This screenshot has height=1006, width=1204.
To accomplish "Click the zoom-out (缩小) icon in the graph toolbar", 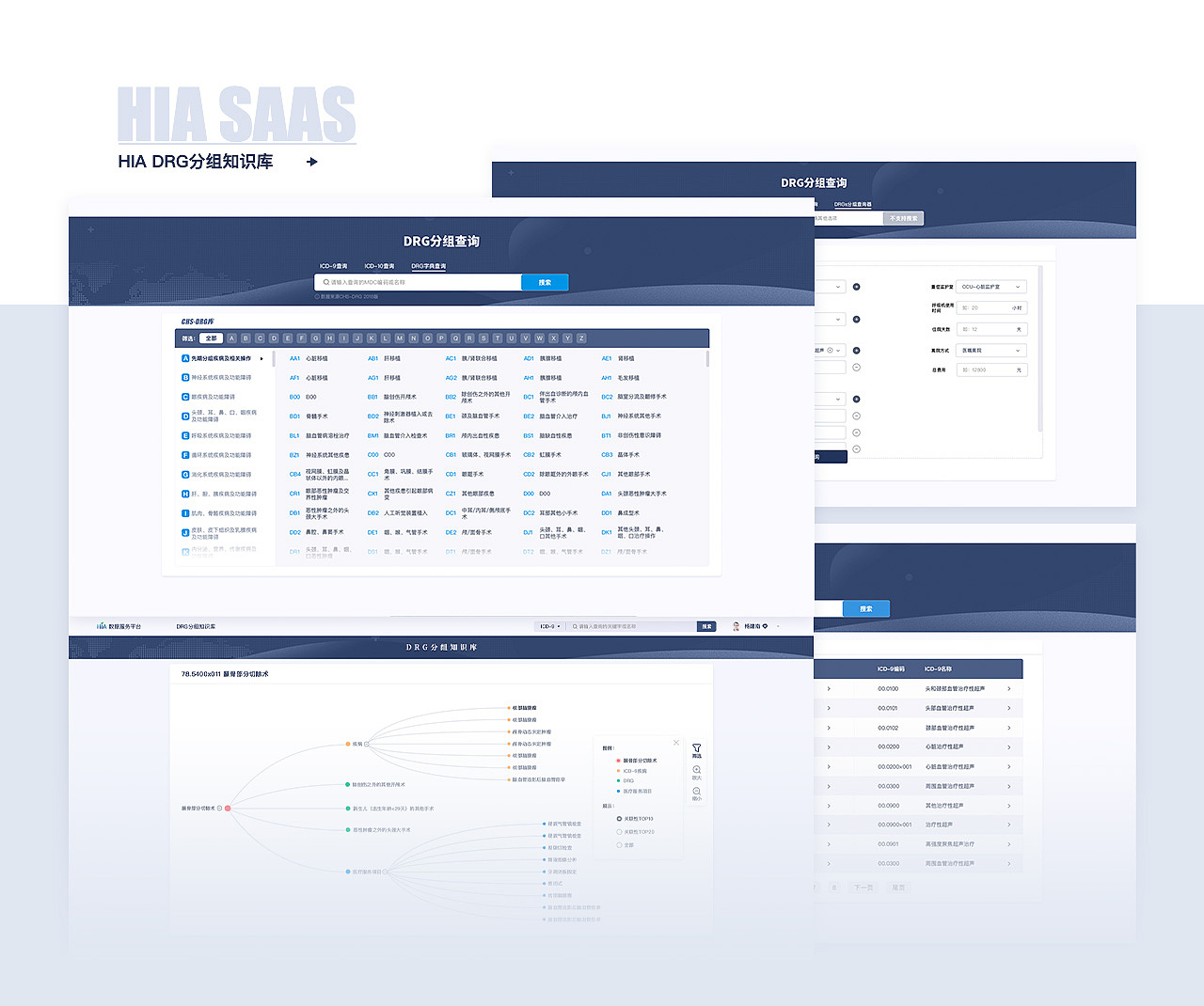I will (696, 793).
